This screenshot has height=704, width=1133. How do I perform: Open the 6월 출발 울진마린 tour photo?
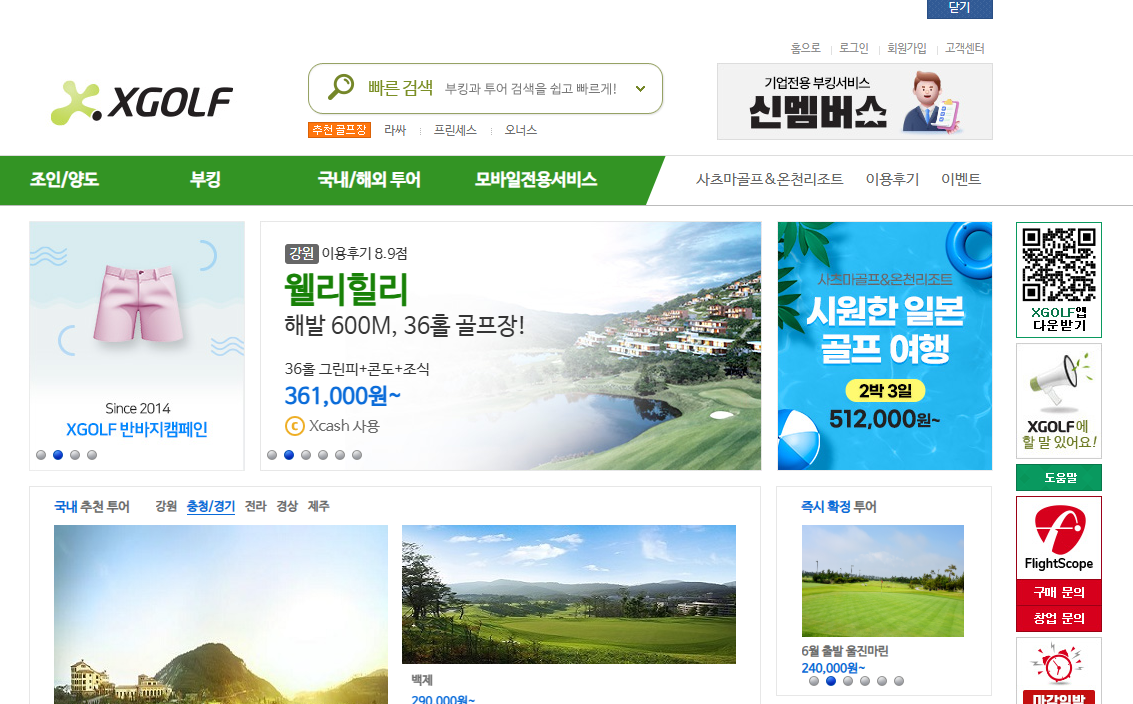tap(882, 581)
